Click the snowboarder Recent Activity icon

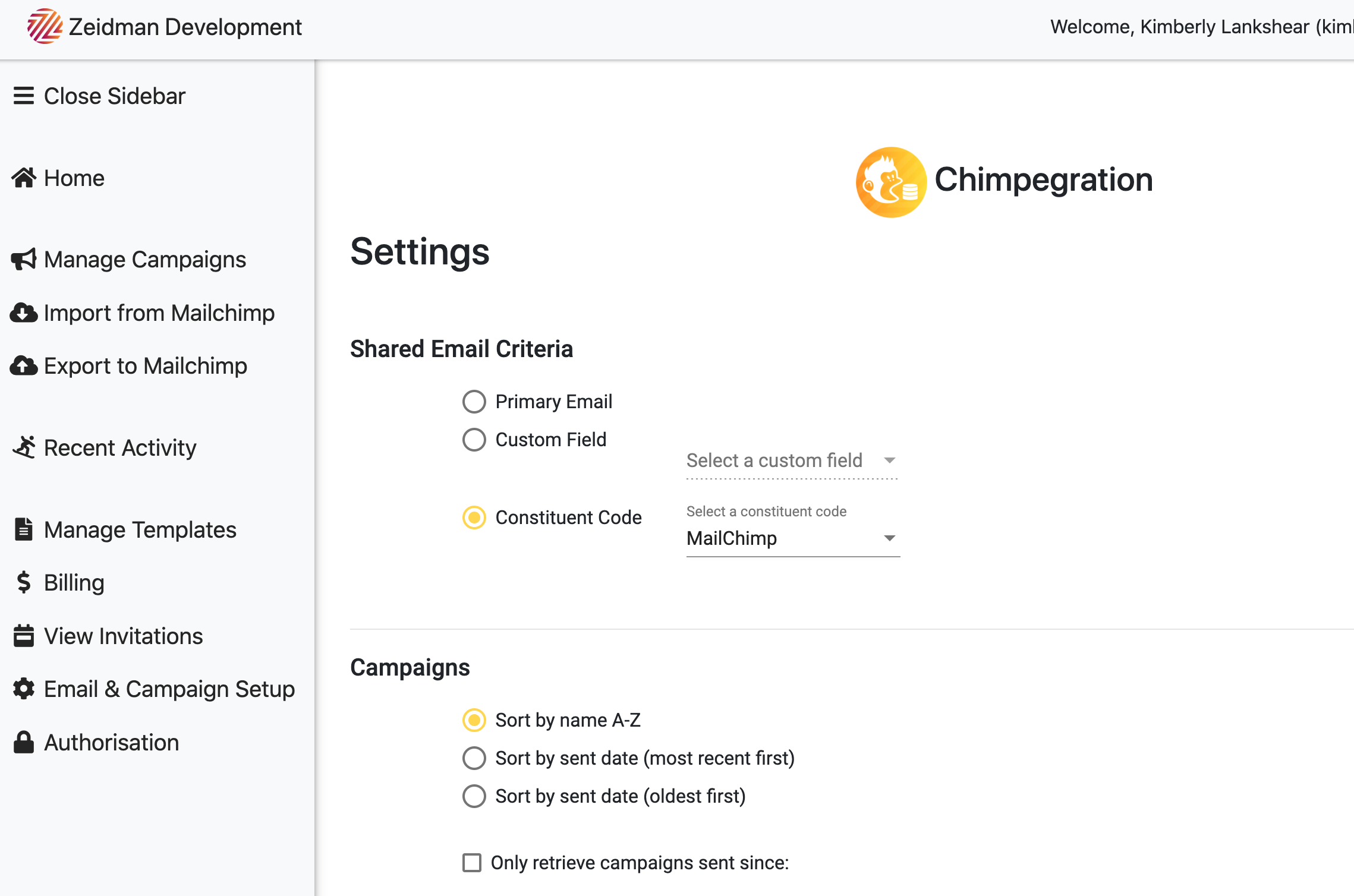(24, 447)
